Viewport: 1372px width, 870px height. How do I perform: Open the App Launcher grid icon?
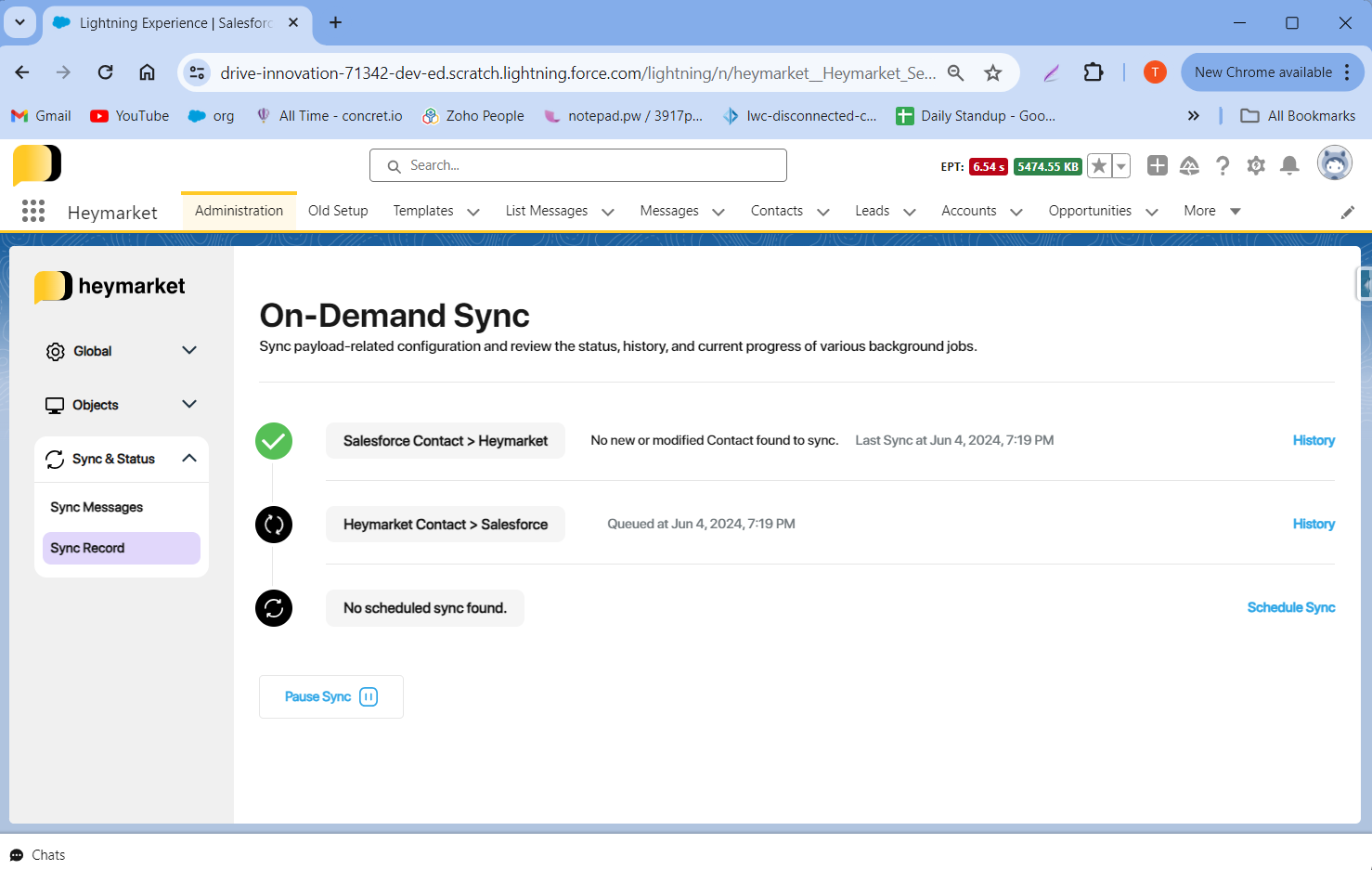(x=33, y=212)
